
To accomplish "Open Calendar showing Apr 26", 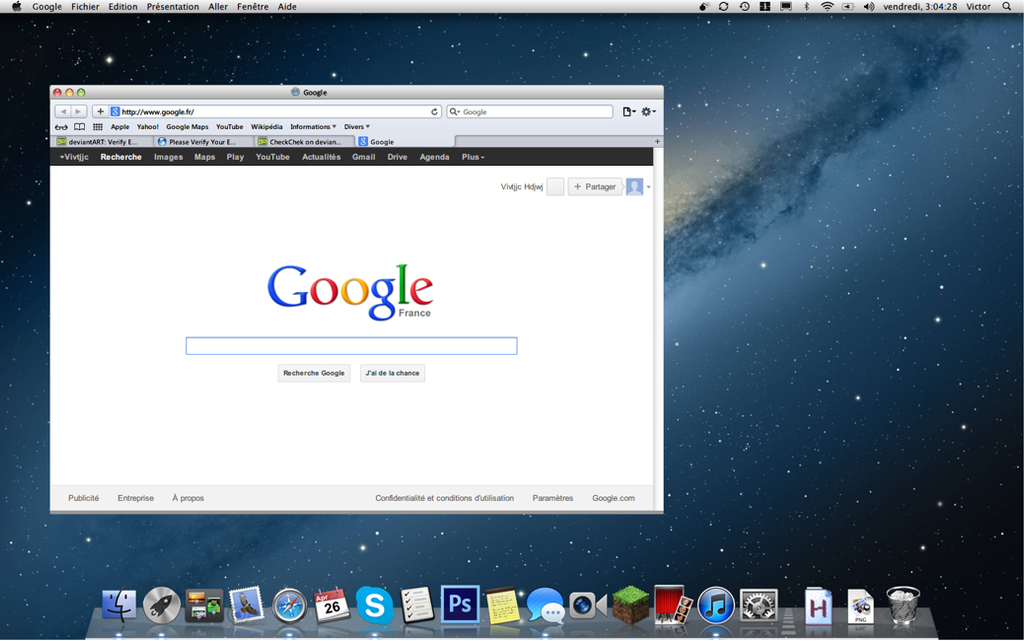I will click(x=332, y=605).
